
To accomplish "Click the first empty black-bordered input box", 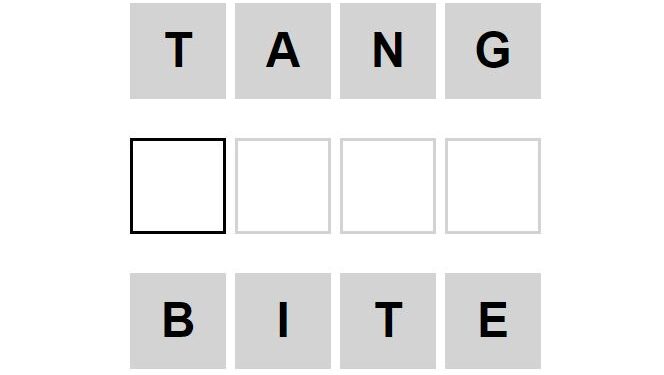I will click(178, 186).
